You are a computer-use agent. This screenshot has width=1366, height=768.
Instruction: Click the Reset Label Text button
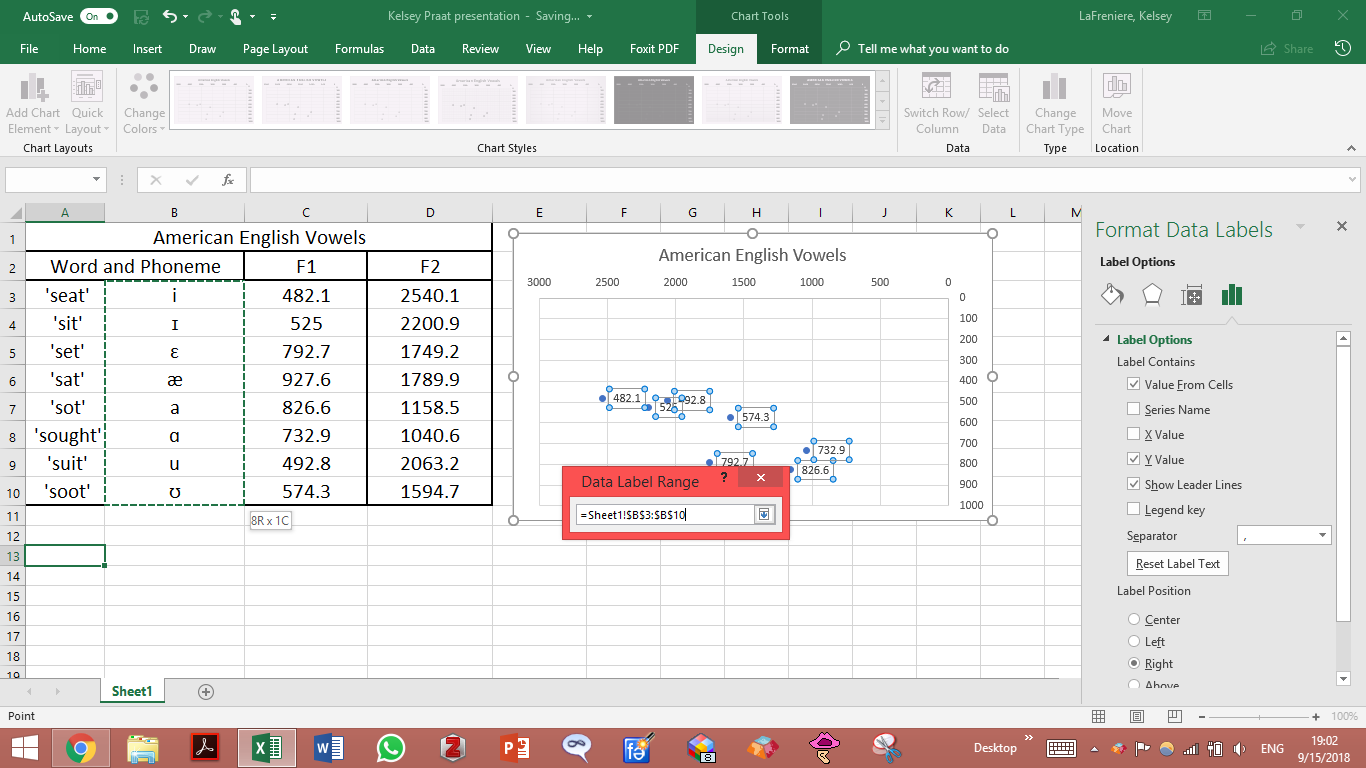click(x=1177, y=563)
